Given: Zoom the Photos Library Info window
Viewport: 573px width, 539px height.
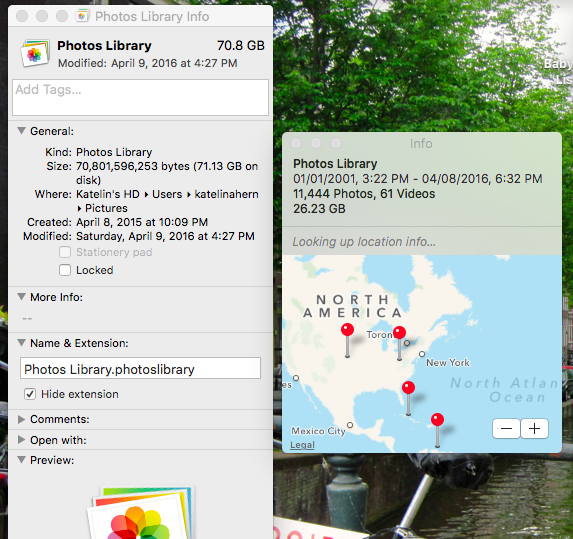Looking at the screenshot, I should pyautogui.click(x=62, y=16).
